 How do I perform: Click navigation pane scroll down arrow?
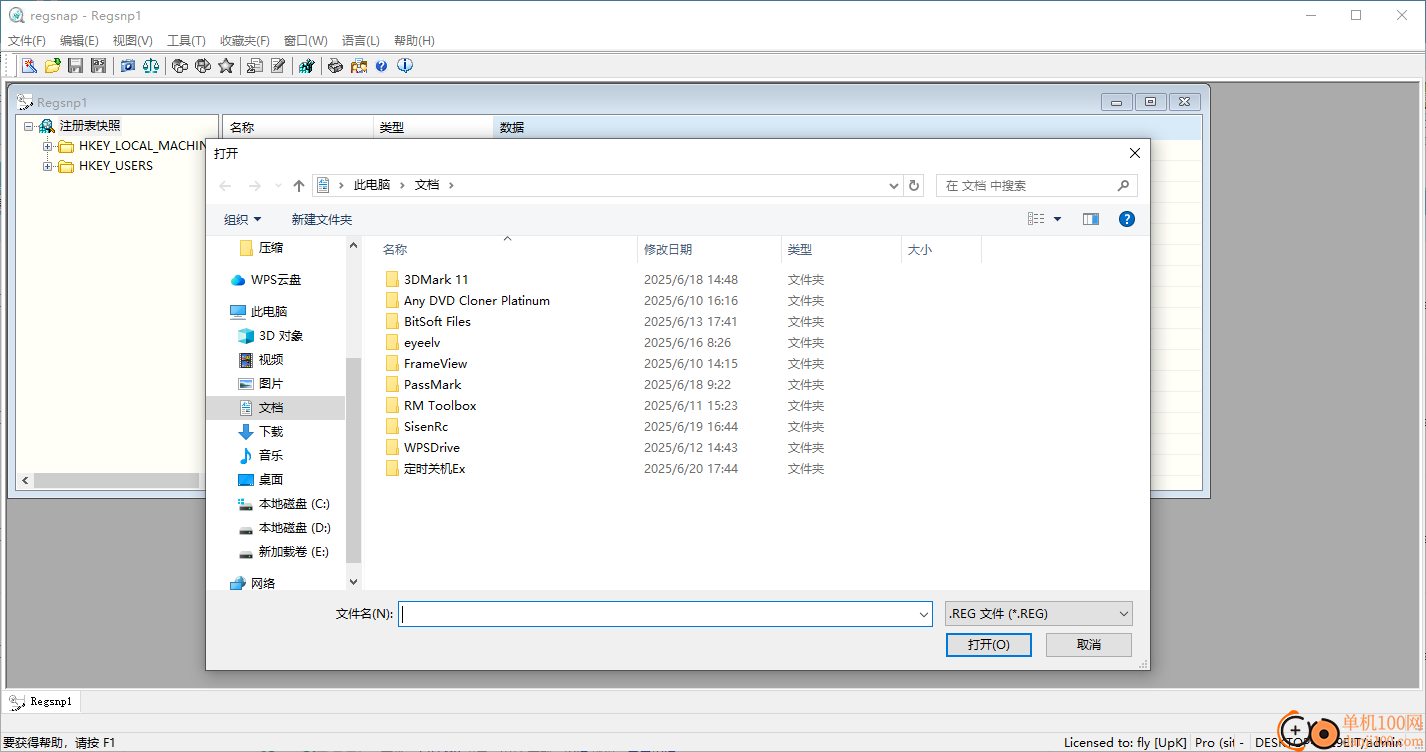(353, 581)
